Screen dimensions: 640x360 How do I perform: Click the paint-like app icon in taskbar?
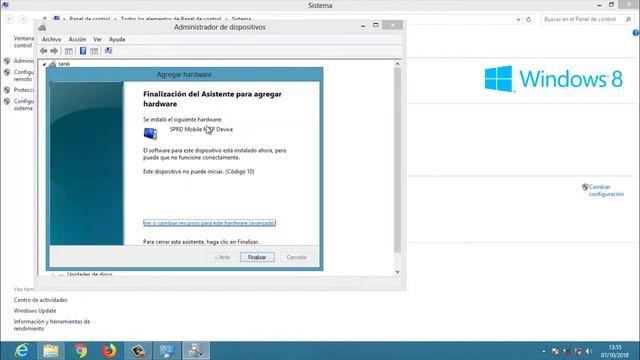[x=138, y=351]
